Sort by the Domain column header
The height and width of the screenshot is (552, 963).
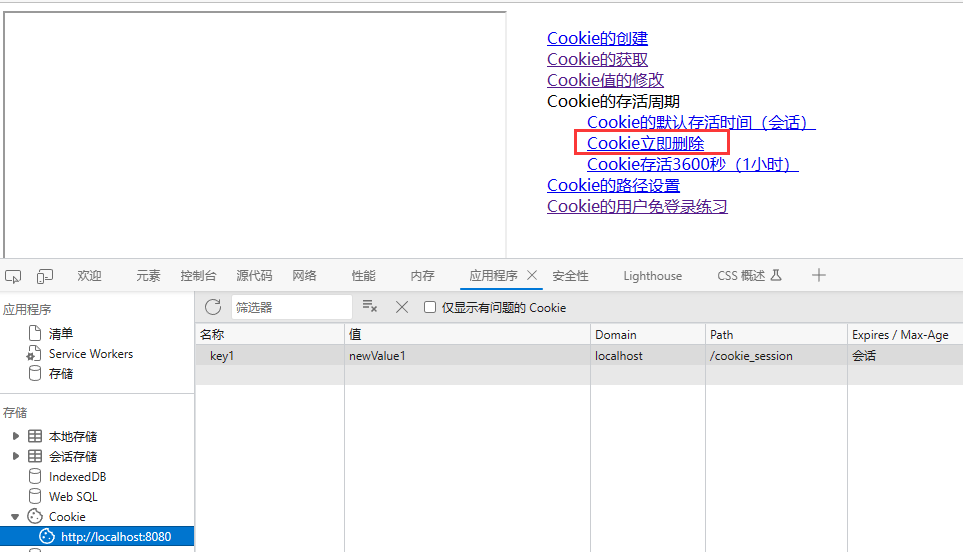tap(647, 335)
